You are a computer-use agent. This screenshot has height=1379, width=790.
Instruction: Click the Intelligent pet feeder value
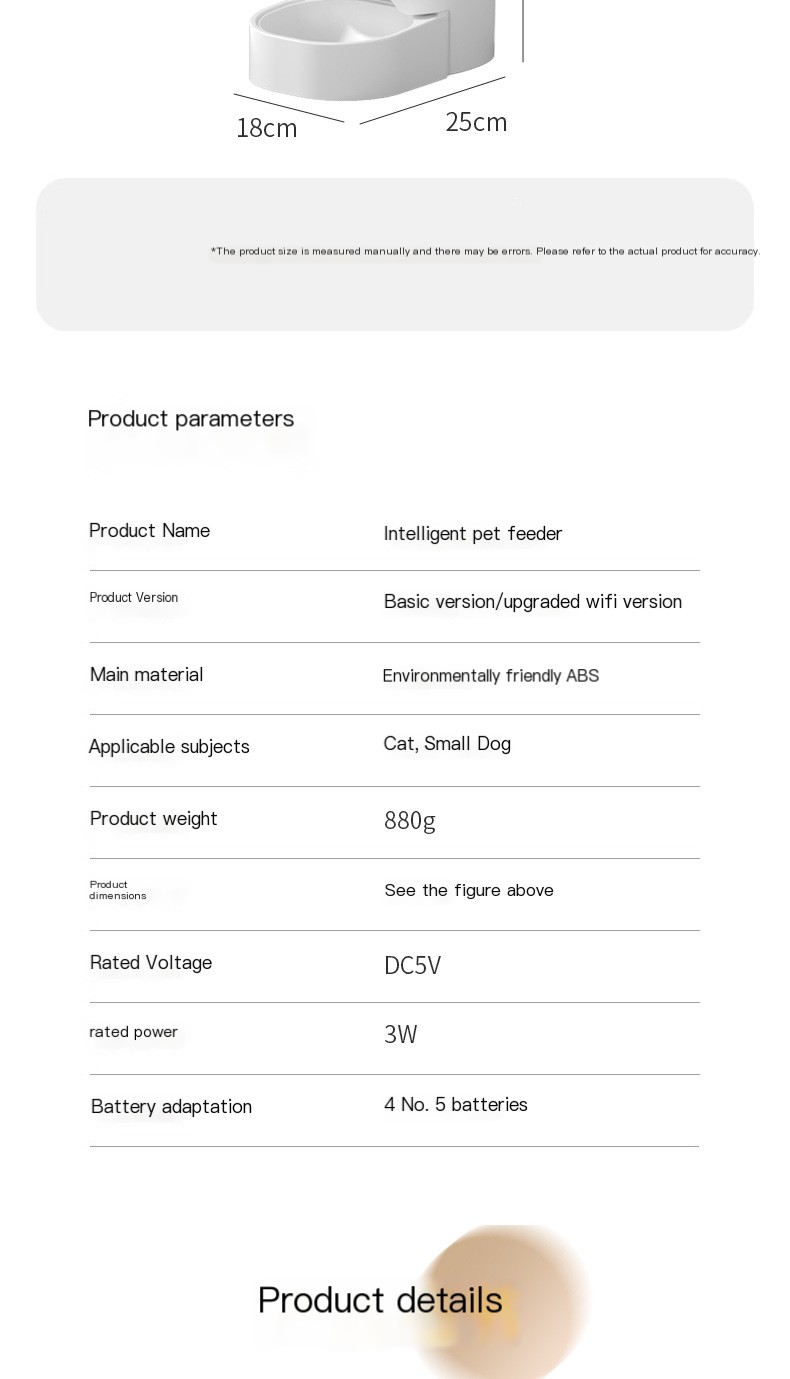(473, 534)
